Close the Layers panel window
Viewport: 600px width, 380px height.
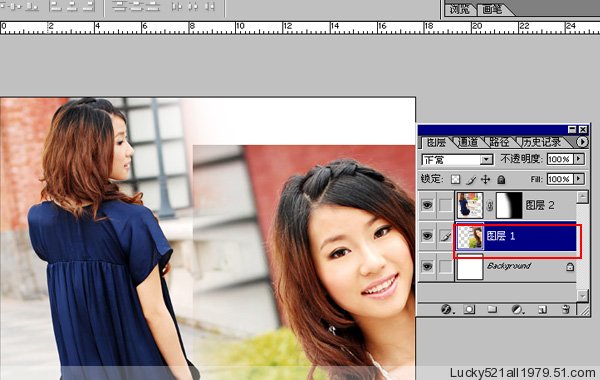click(x=582, y=130)
